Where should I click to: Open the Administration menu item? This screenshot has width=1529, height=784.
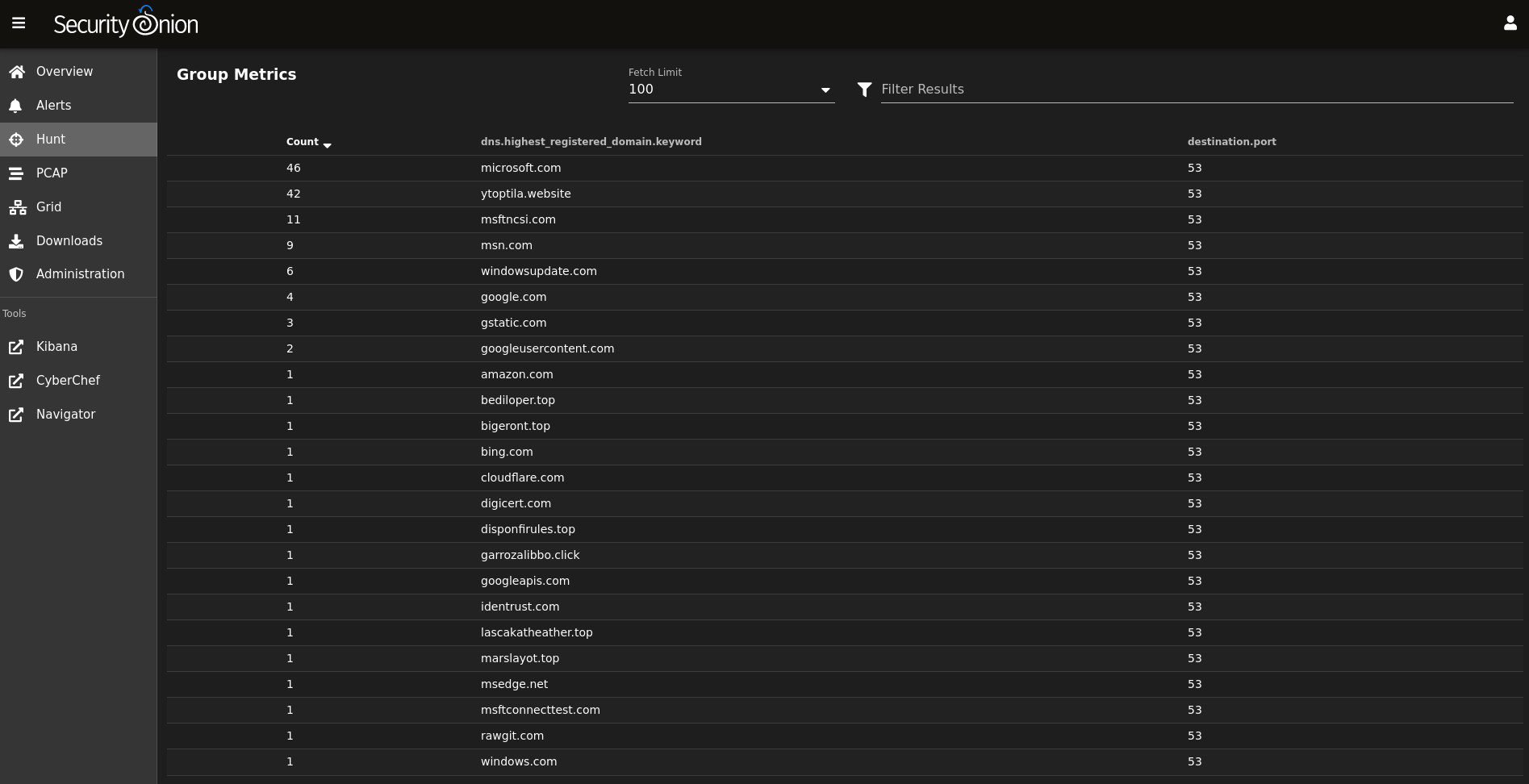(78, 274)
